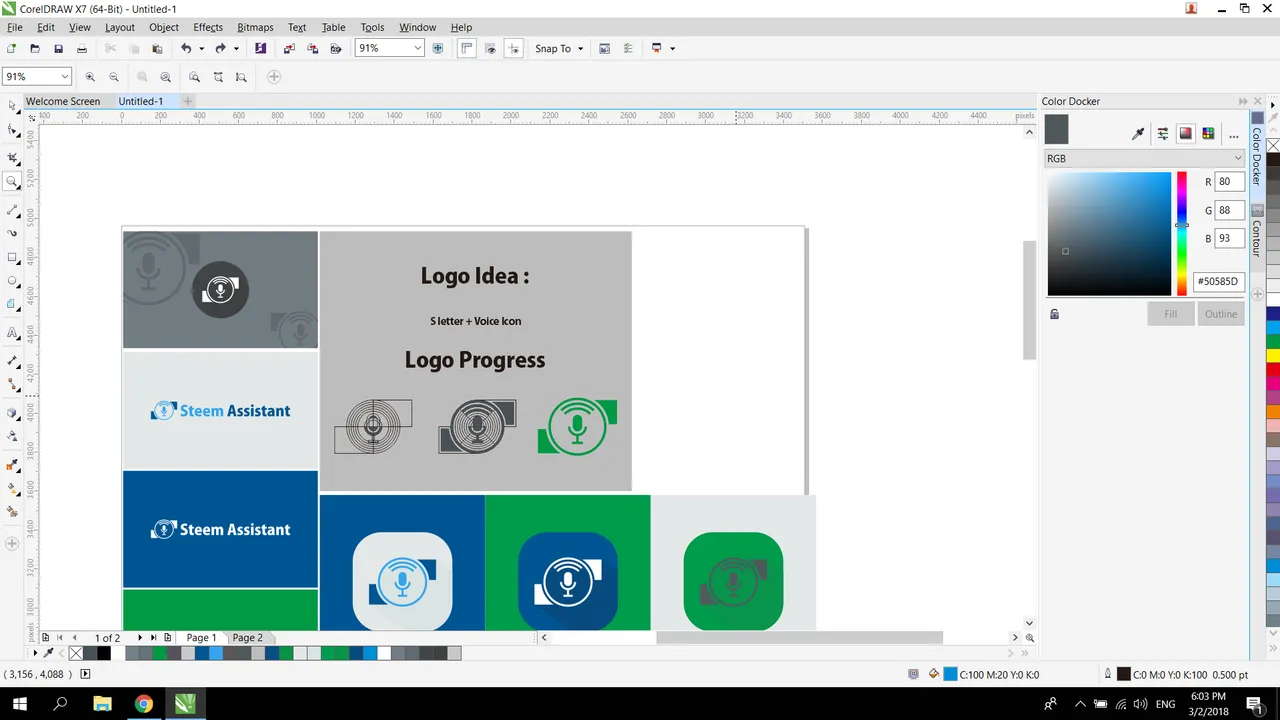Click the New document icon

pyautogui.click(x=11, y=48)
